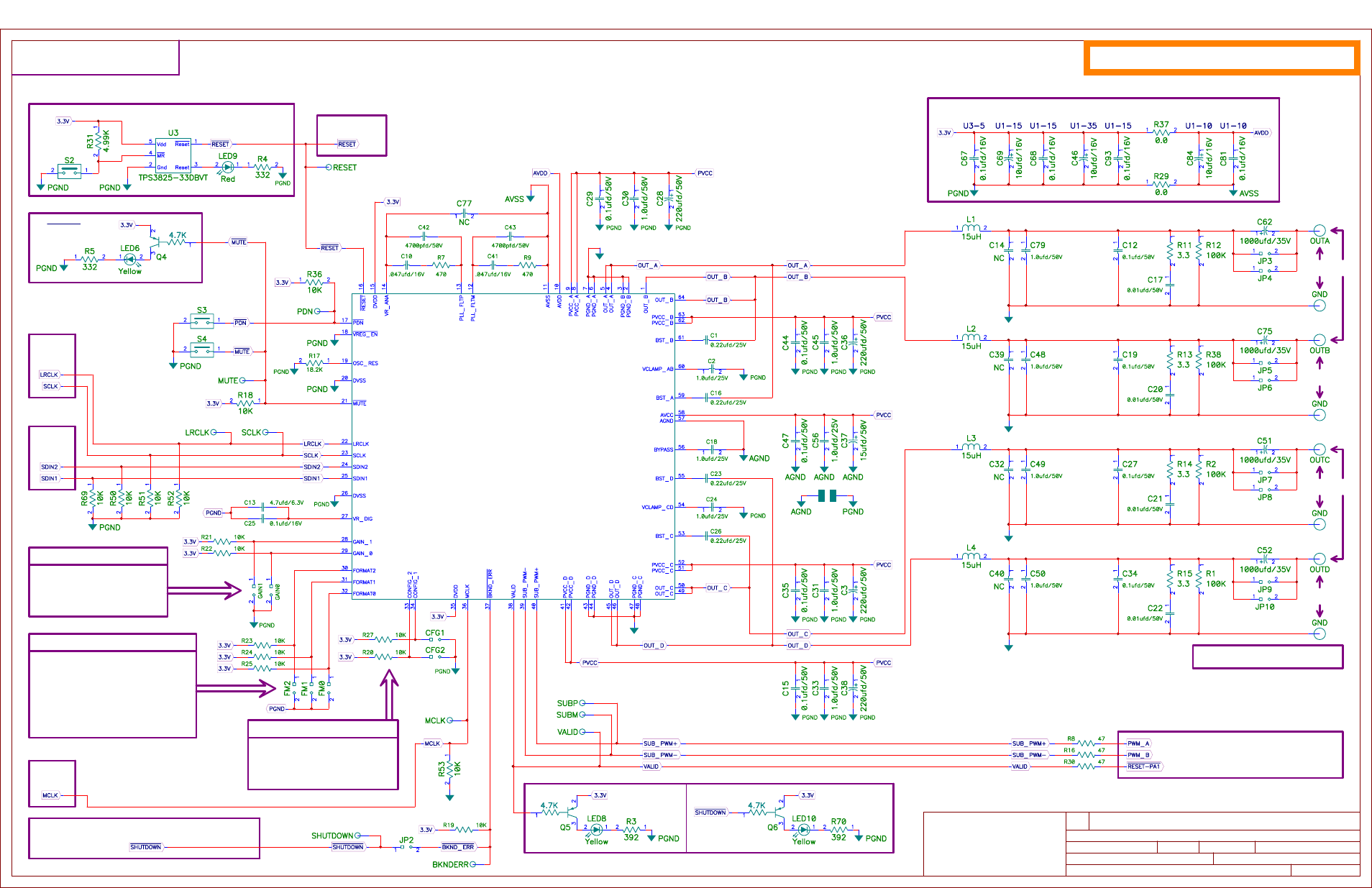Click resistor R18 10K
The image size is (1372, 888).
tap(245, 403)
